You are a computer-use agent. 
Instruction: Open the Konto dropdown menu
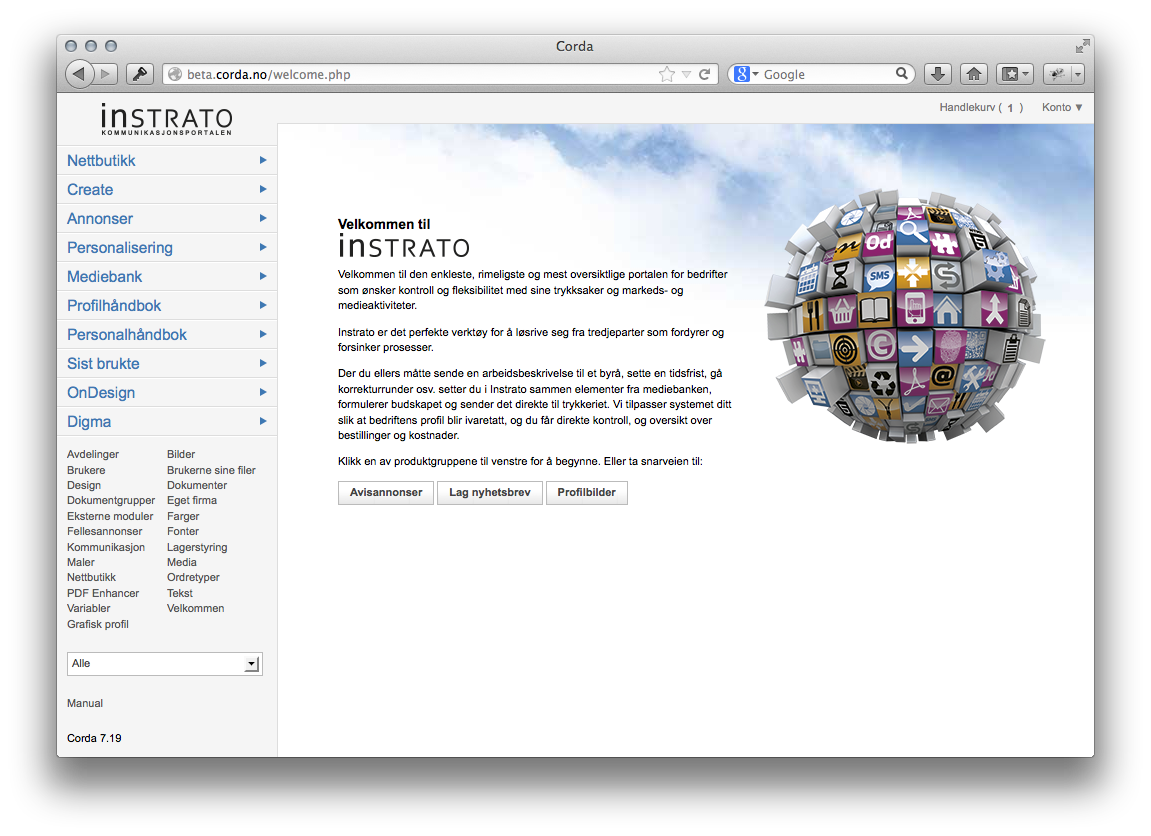click(1062, 108)
